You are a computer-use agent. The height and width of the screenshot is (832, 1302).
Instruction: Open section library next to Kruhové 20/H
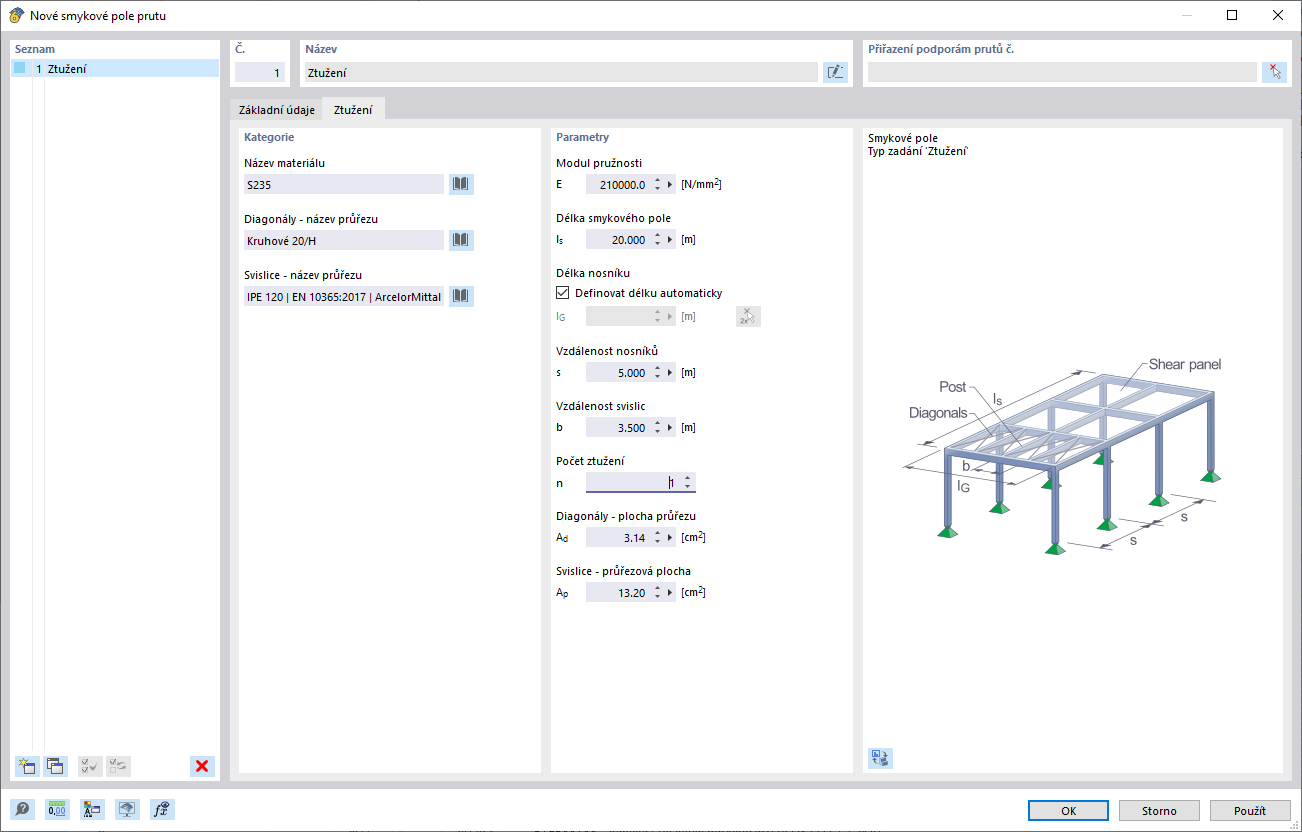460,240
